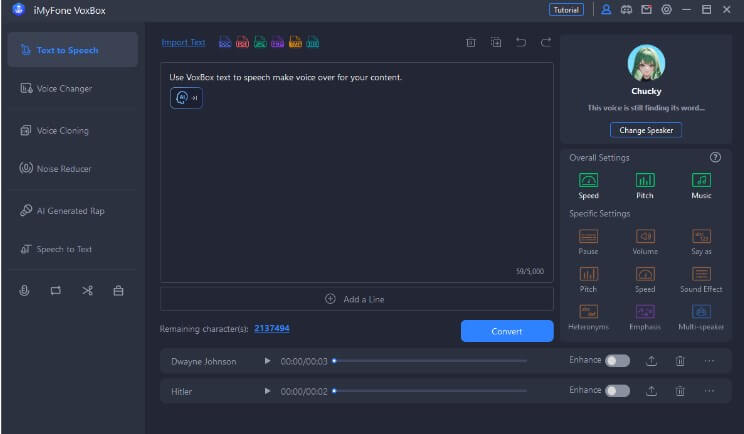Click the Dwayne Johnson audio progress slider
Image resolution: width=744 pixels, height=434 pixels.
430,361
